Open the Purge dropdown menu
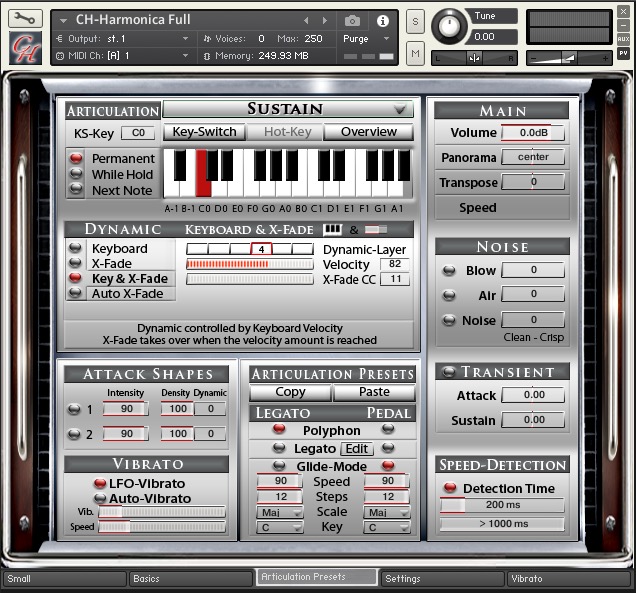This screenshot has width=636, height=593. (x=363, y=38)
